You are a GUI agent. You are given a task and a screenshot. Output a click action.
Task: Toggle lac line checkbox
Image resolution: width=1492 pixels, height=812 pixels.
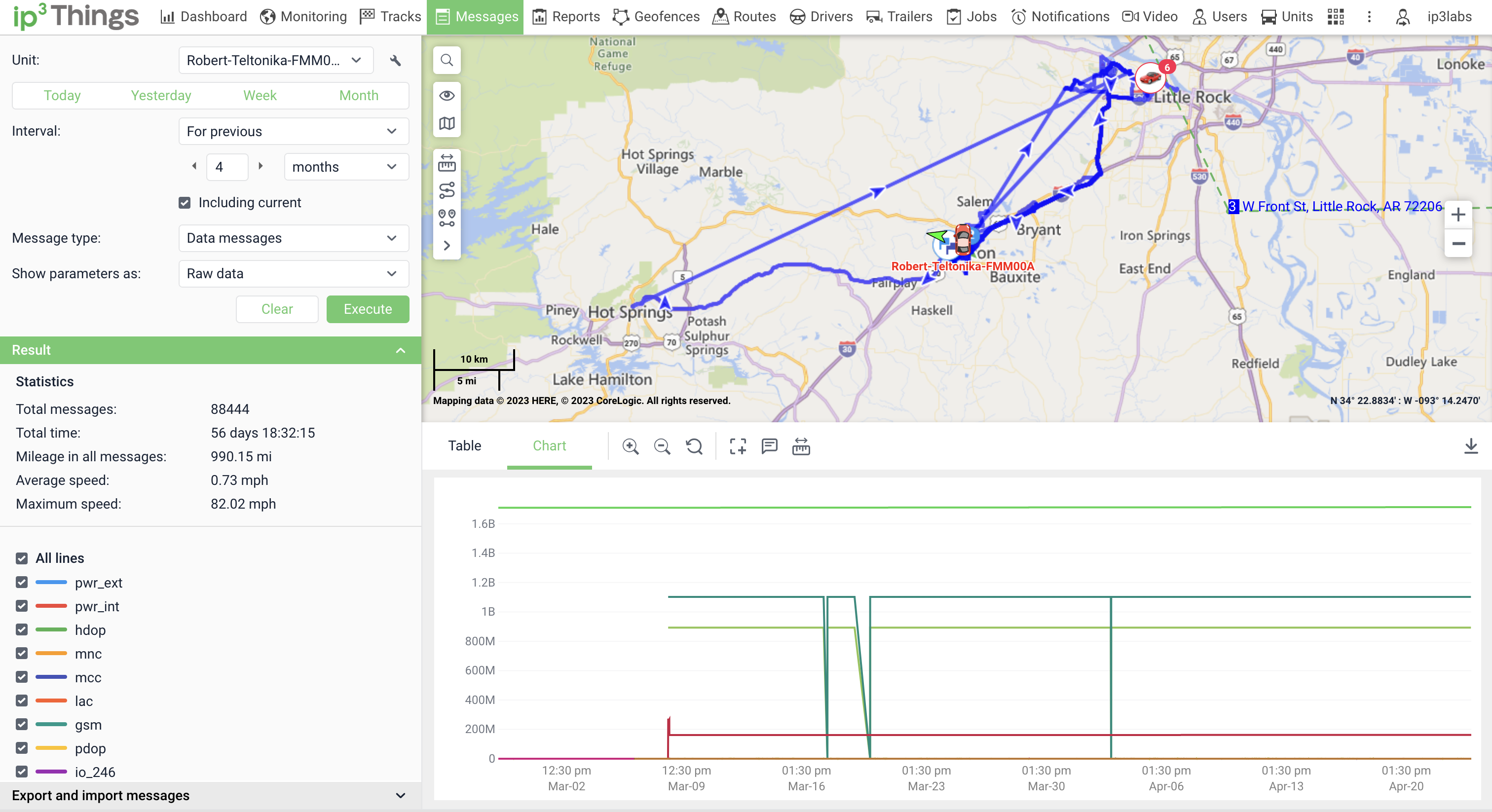coord(22,701)
